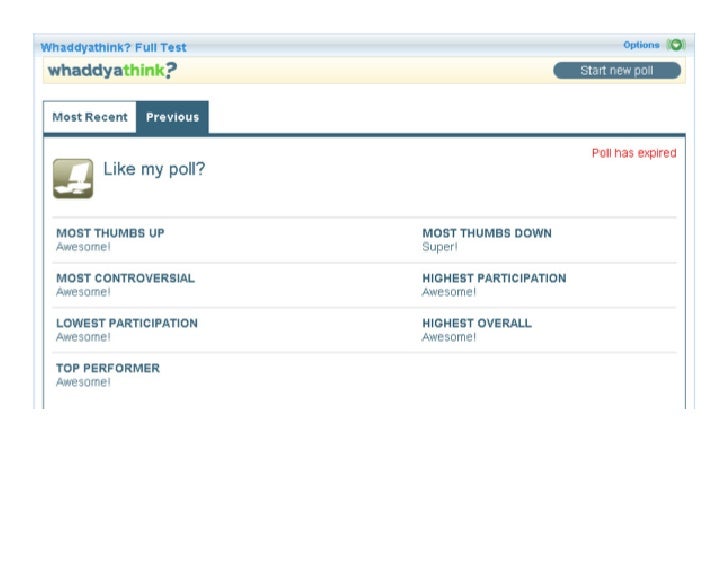The width and height of the screenshot is (728, 563).
Task: Click the MOST CONTROVERSIAL heading
Action: click(125, 278)
